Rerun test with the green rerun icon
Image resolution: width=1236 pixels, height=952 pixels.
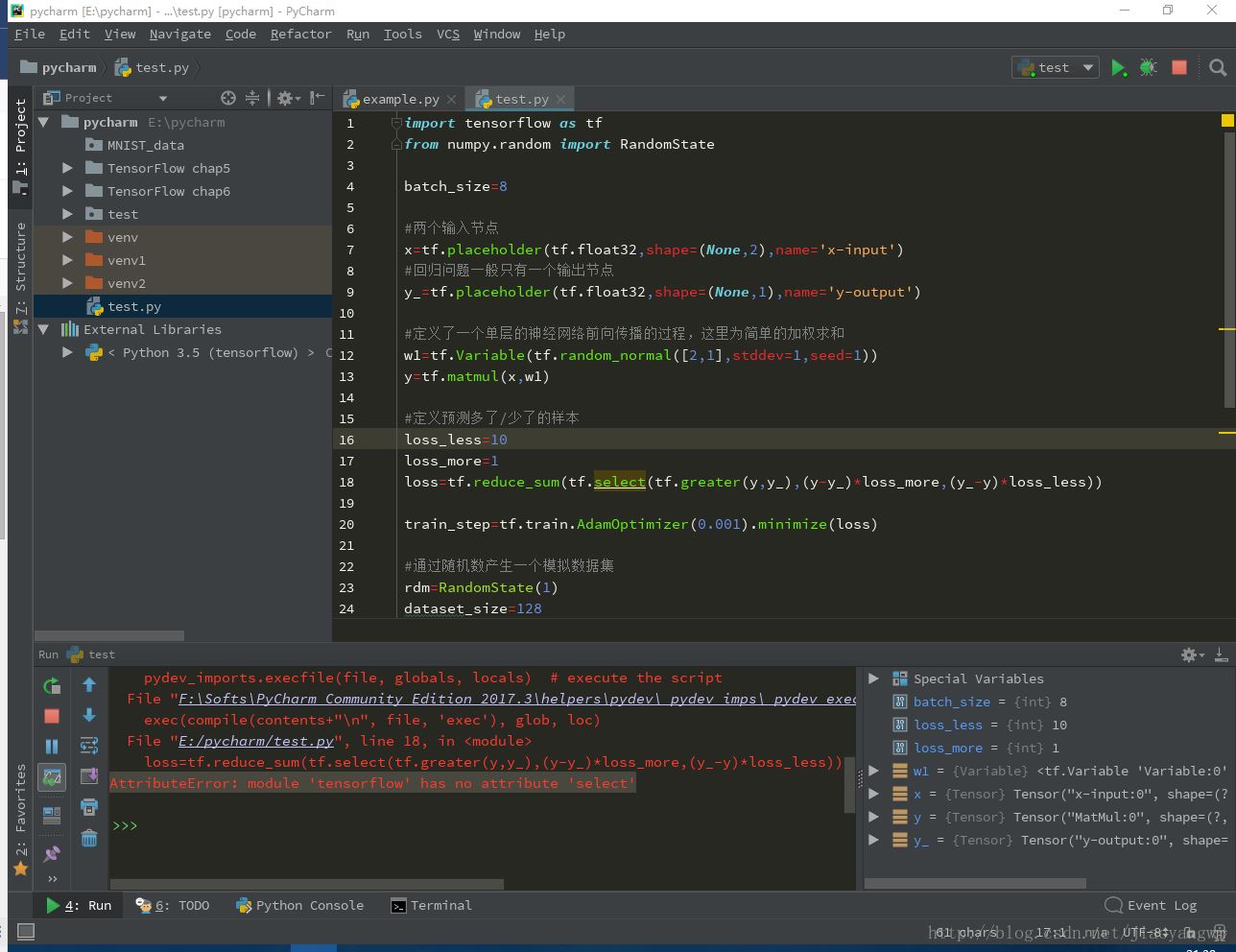tap(52, 685)
